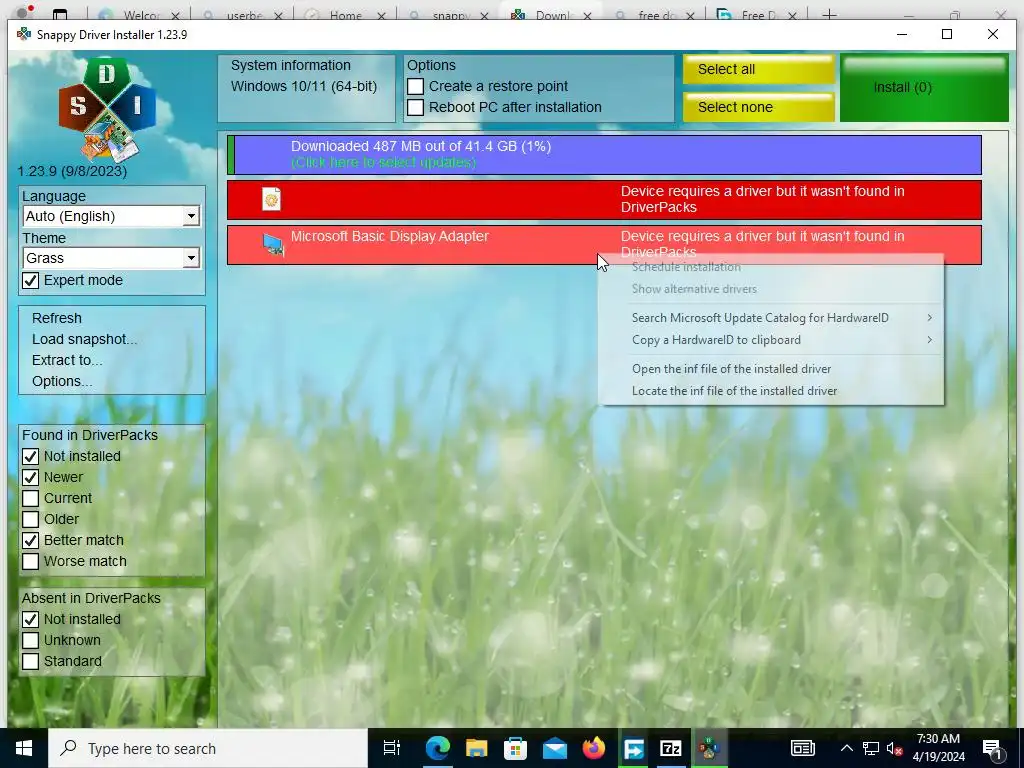Open Mail app from taskbar
The width and height of the screenshot is (1024, 768).
(554, 748)
